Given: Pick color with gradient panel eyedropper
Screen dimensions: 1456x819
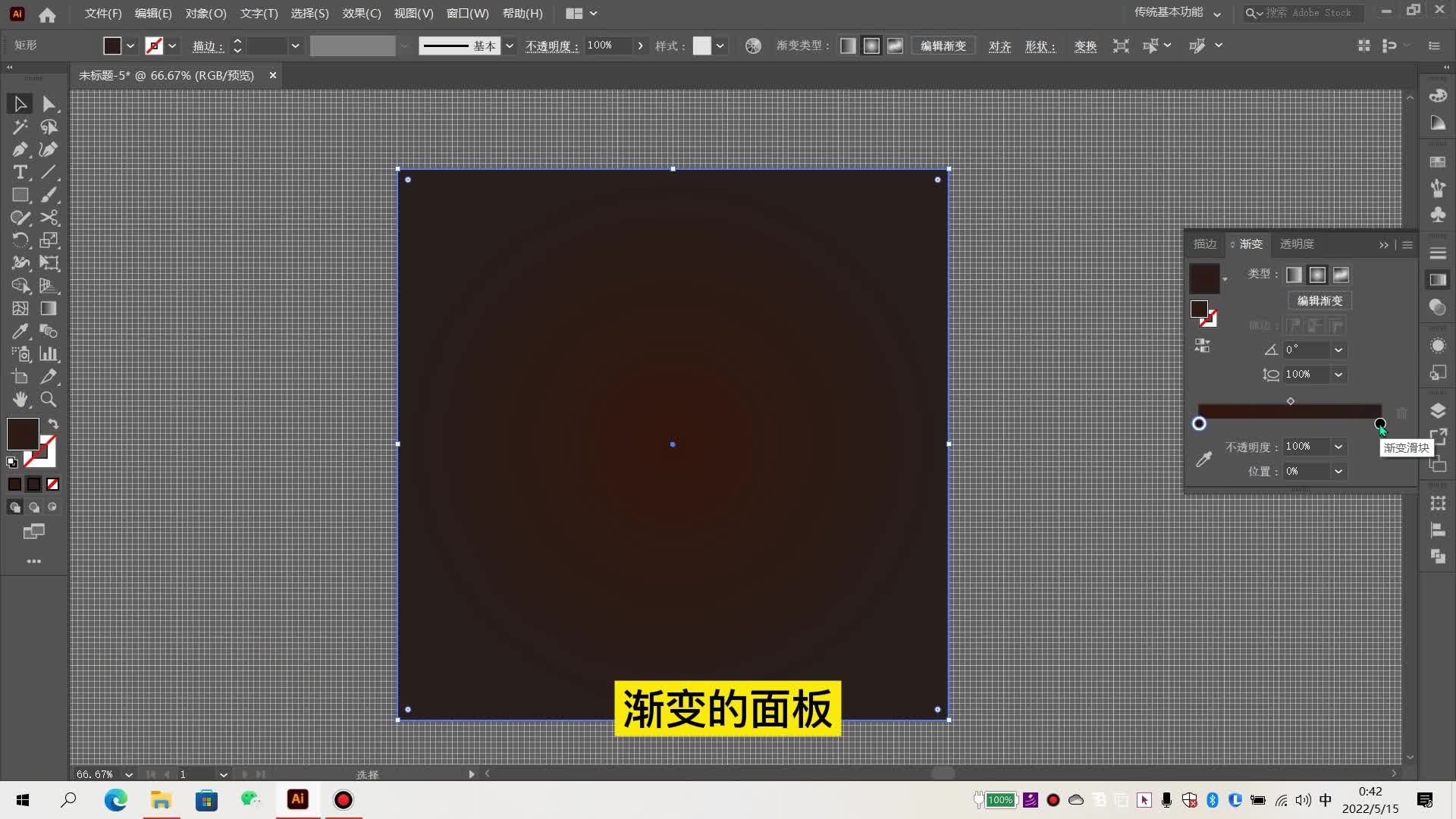Looking at the screenshot, I should [1203, 460].
